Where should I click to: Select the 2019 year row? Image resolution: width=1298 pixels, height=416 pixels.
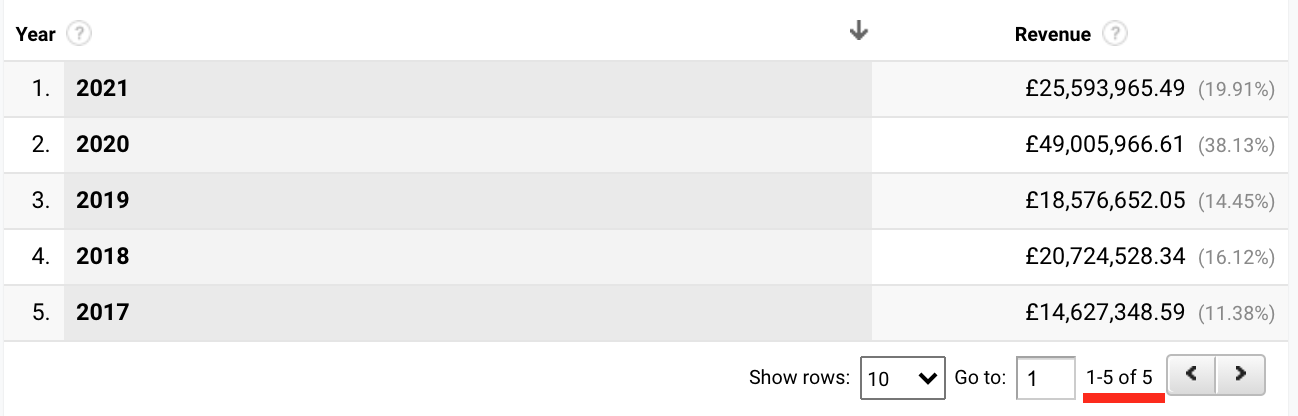click(649, 201)
